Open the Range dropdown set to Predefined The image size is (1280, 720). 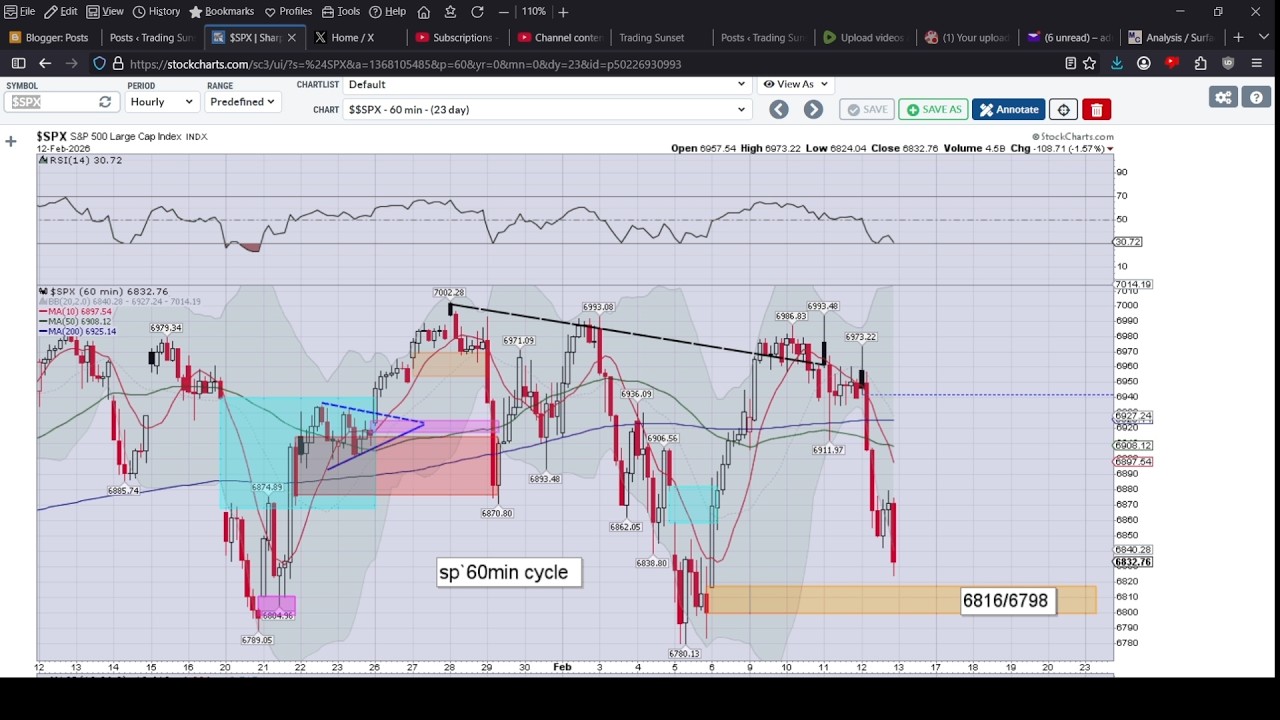(x=242, y=102)
